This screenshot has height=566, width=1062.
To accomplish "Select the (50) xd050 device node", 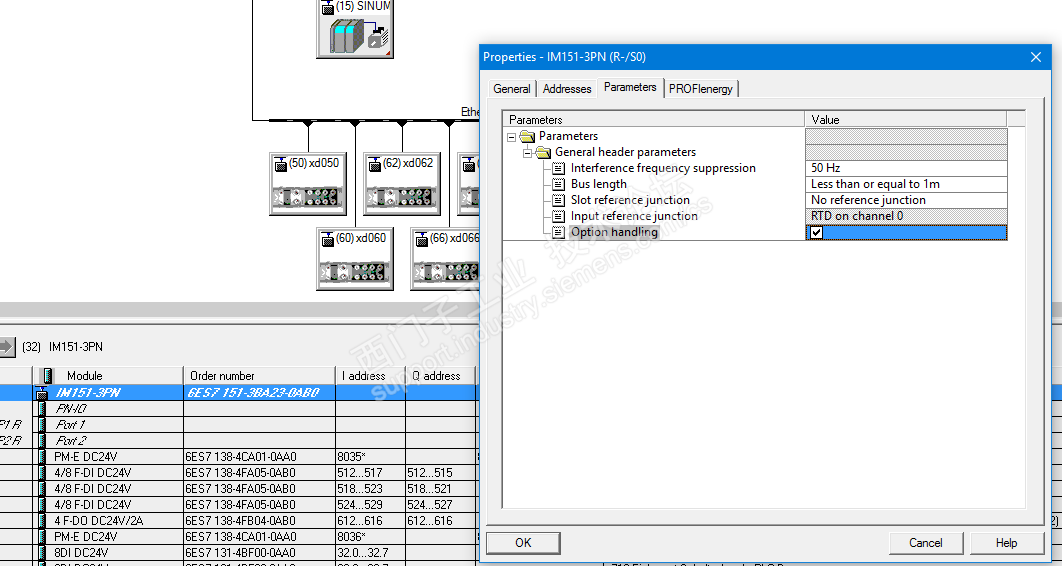I will [308, 183].
